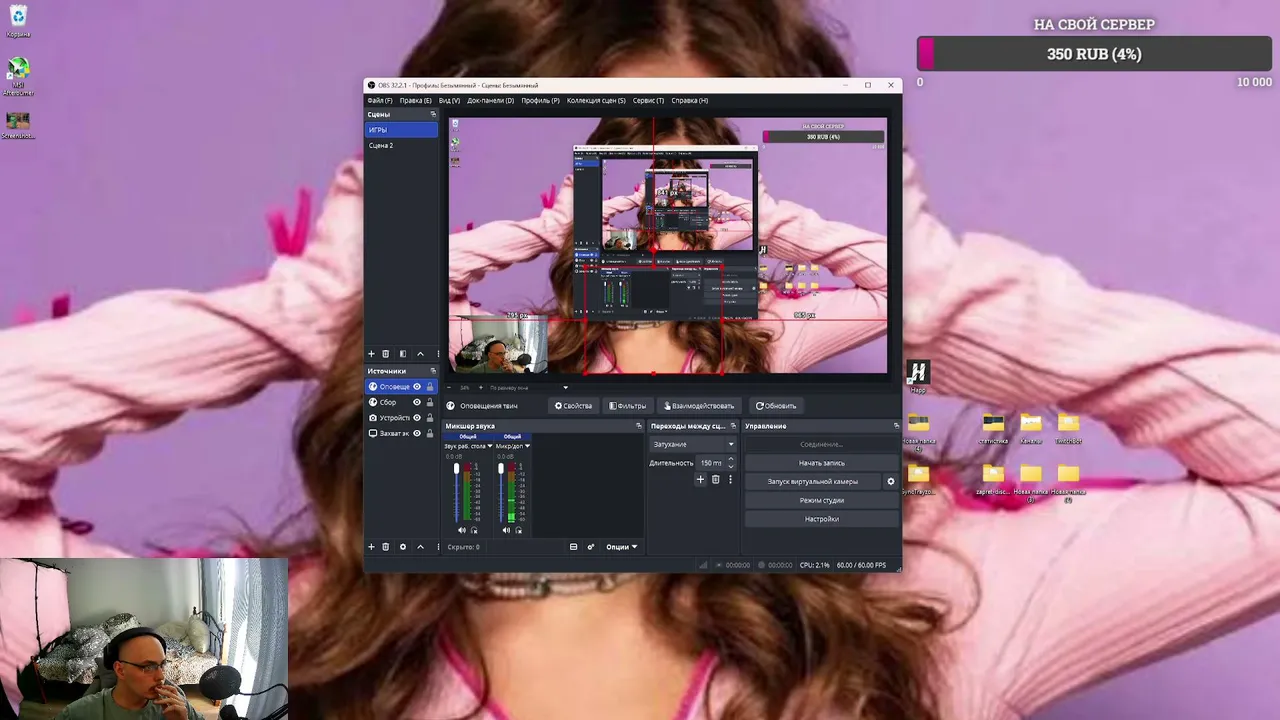
Task: Hide the Оповеще source with eye icon
Action: (417, 387)
